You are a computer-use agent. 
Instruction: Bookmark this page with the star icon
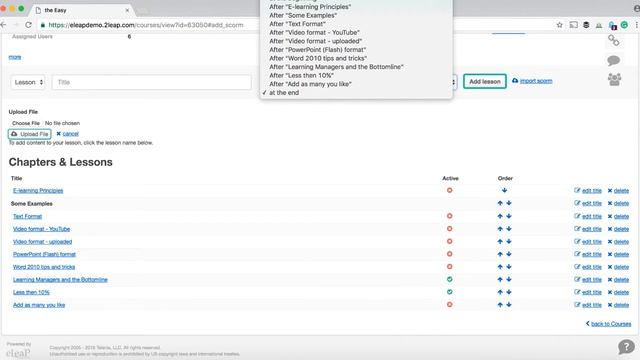559,25
